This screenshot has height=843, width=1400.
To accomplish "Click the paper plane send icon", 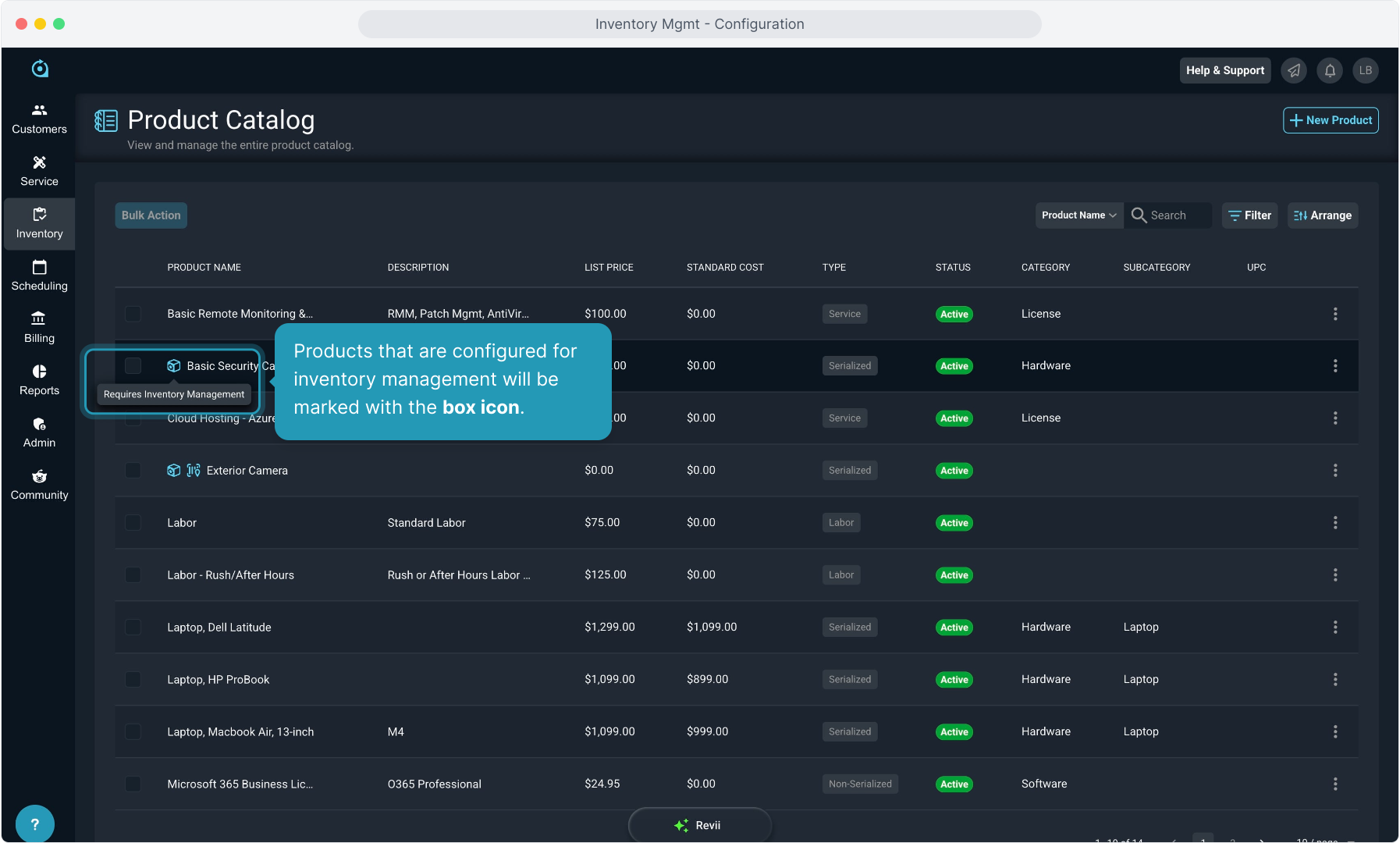I will pos(1294,70).
